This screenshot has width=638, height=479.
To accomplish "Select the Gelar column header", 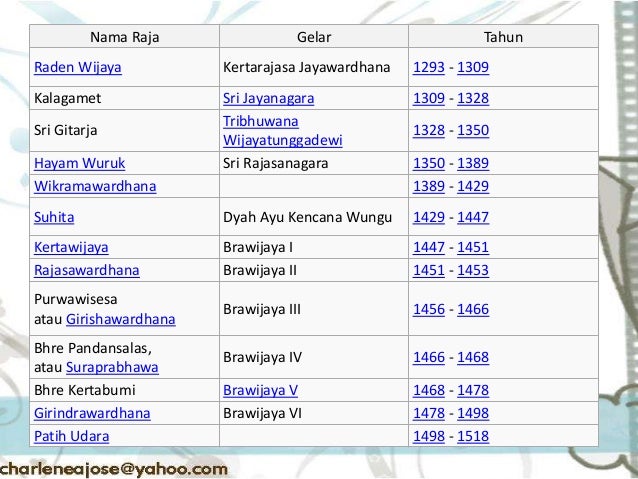I will point(314,37).
